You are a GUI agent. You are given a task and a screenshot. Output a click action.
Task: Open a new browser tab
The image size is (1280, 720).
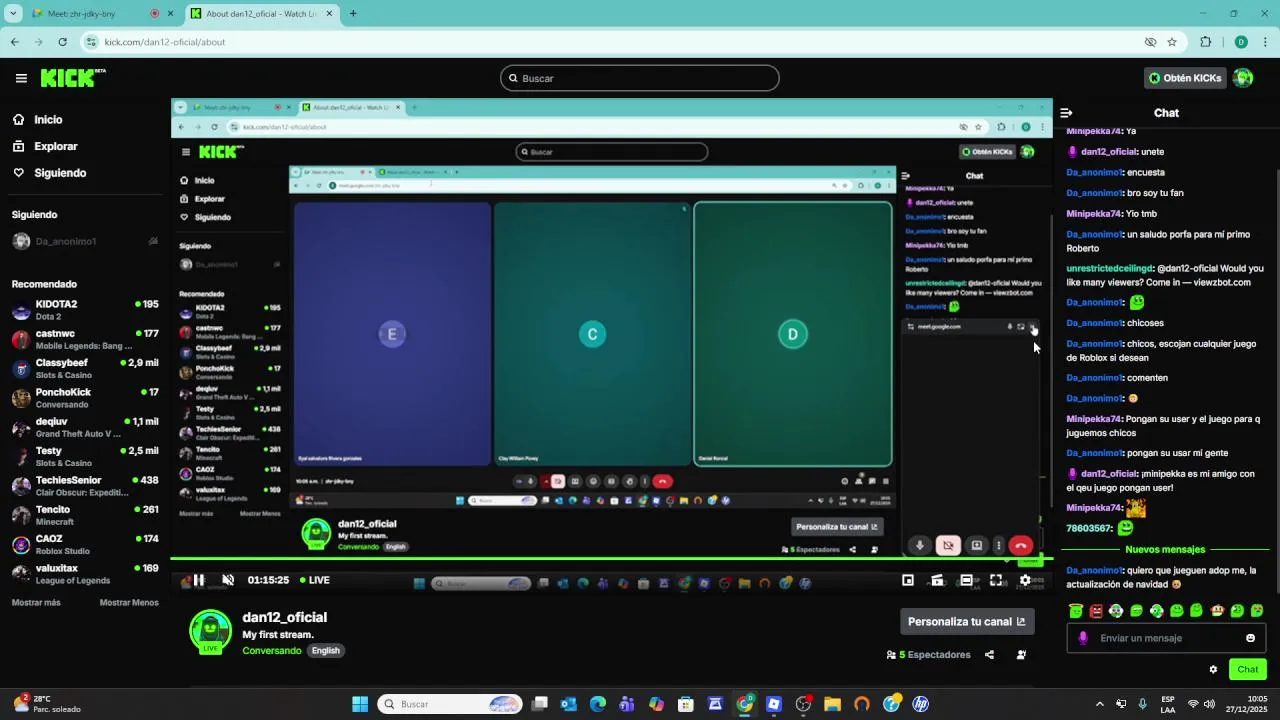click(x=353, y=14)
